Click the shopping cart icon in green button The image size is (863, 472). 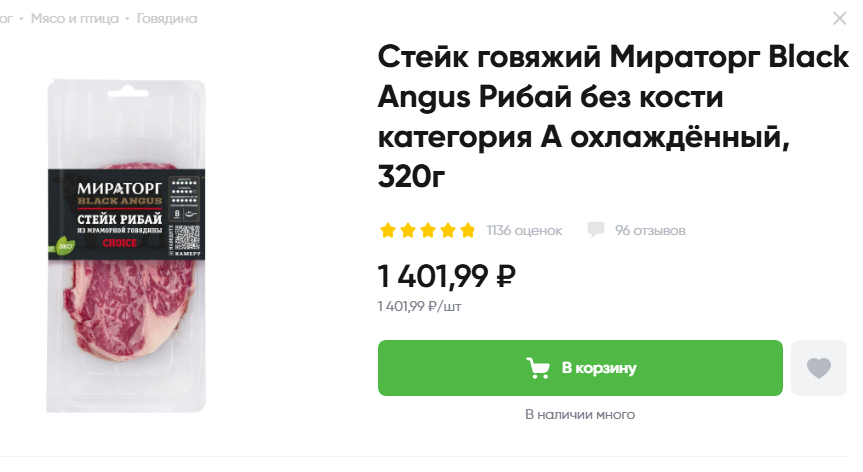click(x=538, y=368)
